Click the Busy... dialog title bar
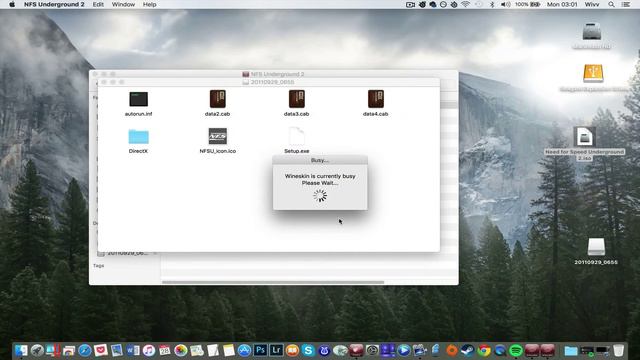Viewport: 640px width, 360px height. click(x=320, y=160)
